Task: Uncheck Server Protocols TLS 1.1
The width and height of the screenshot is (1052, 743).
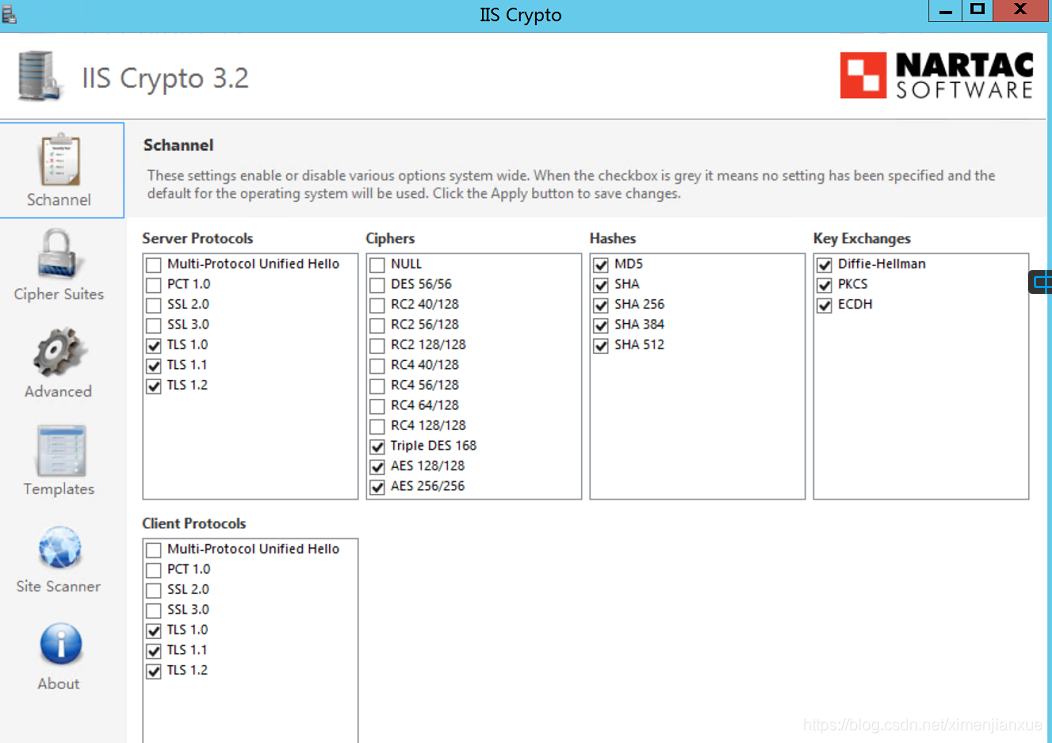Action: (154, 365)
